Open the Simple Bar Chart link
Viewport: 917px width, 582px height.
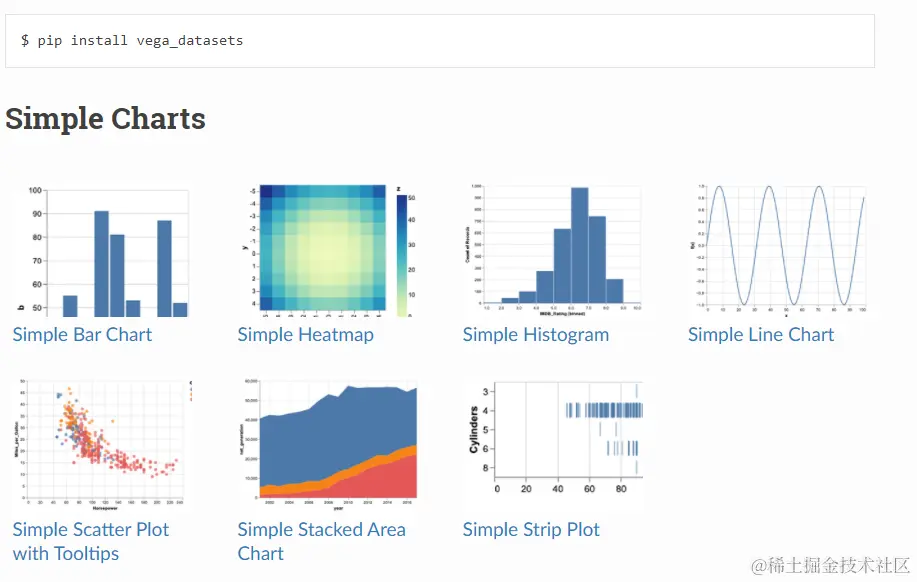coord(82,335)
